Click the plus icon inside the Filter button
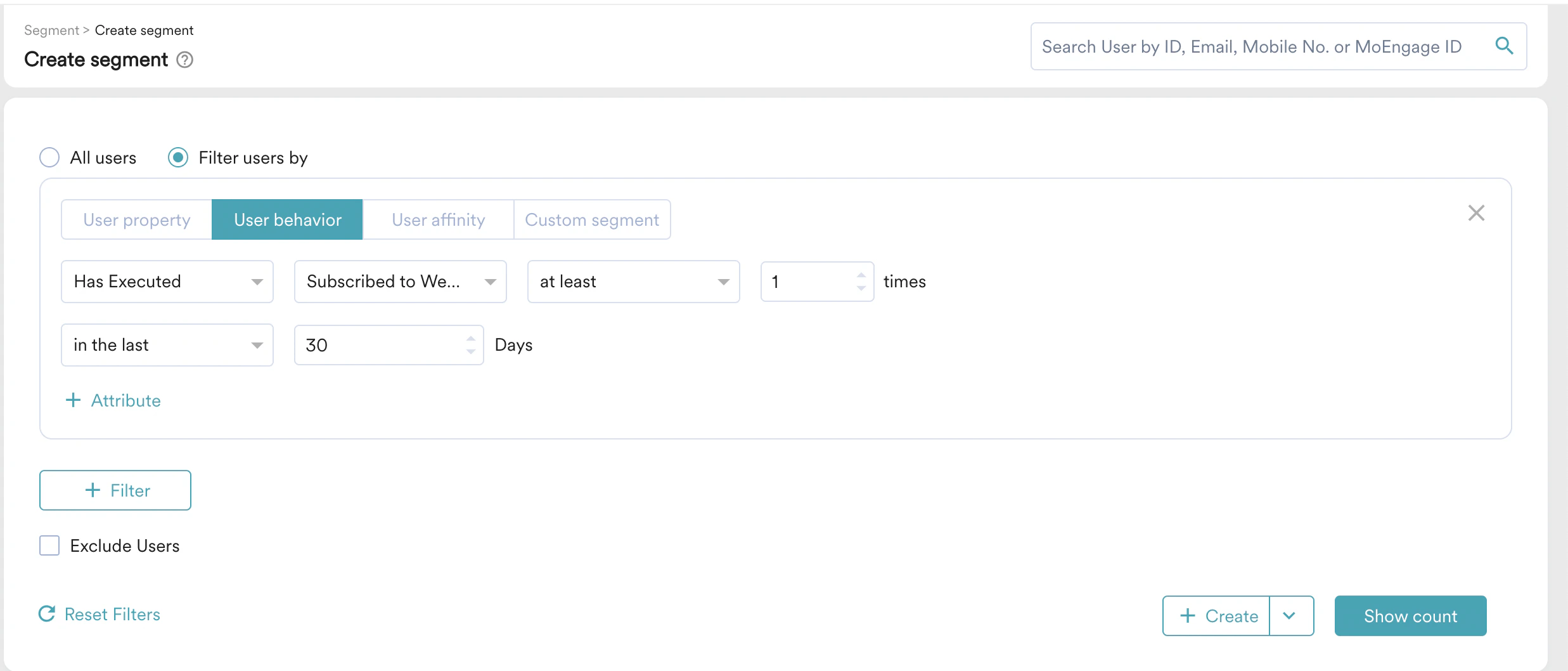 pos(94,490)
